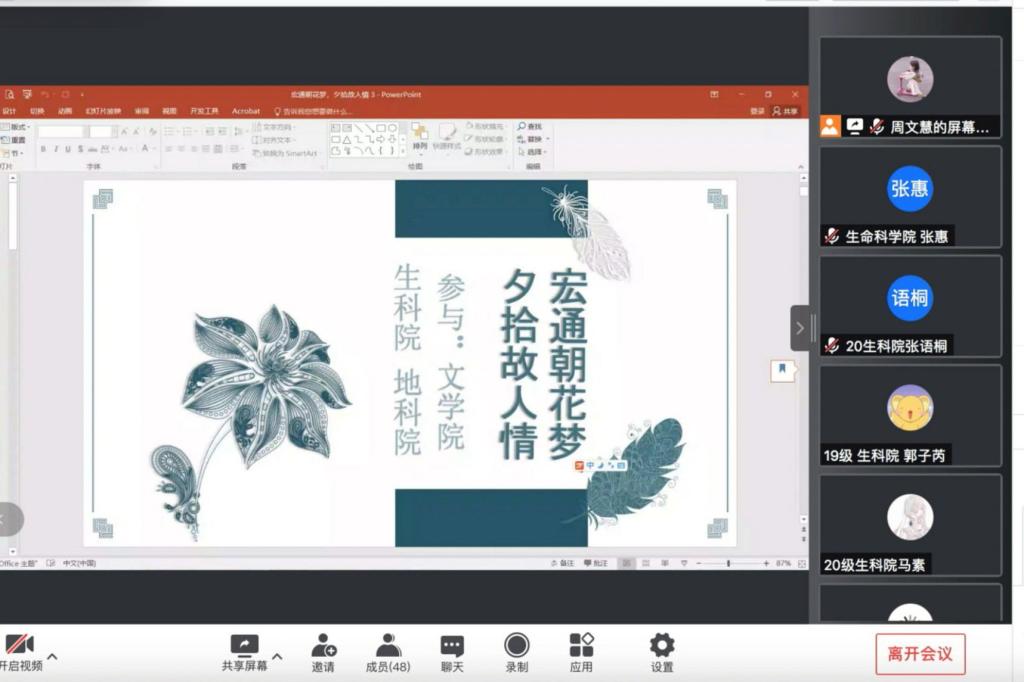
Task: Click the Leave Meeting (离开会议) button
Action: click(x=920, y=654)
